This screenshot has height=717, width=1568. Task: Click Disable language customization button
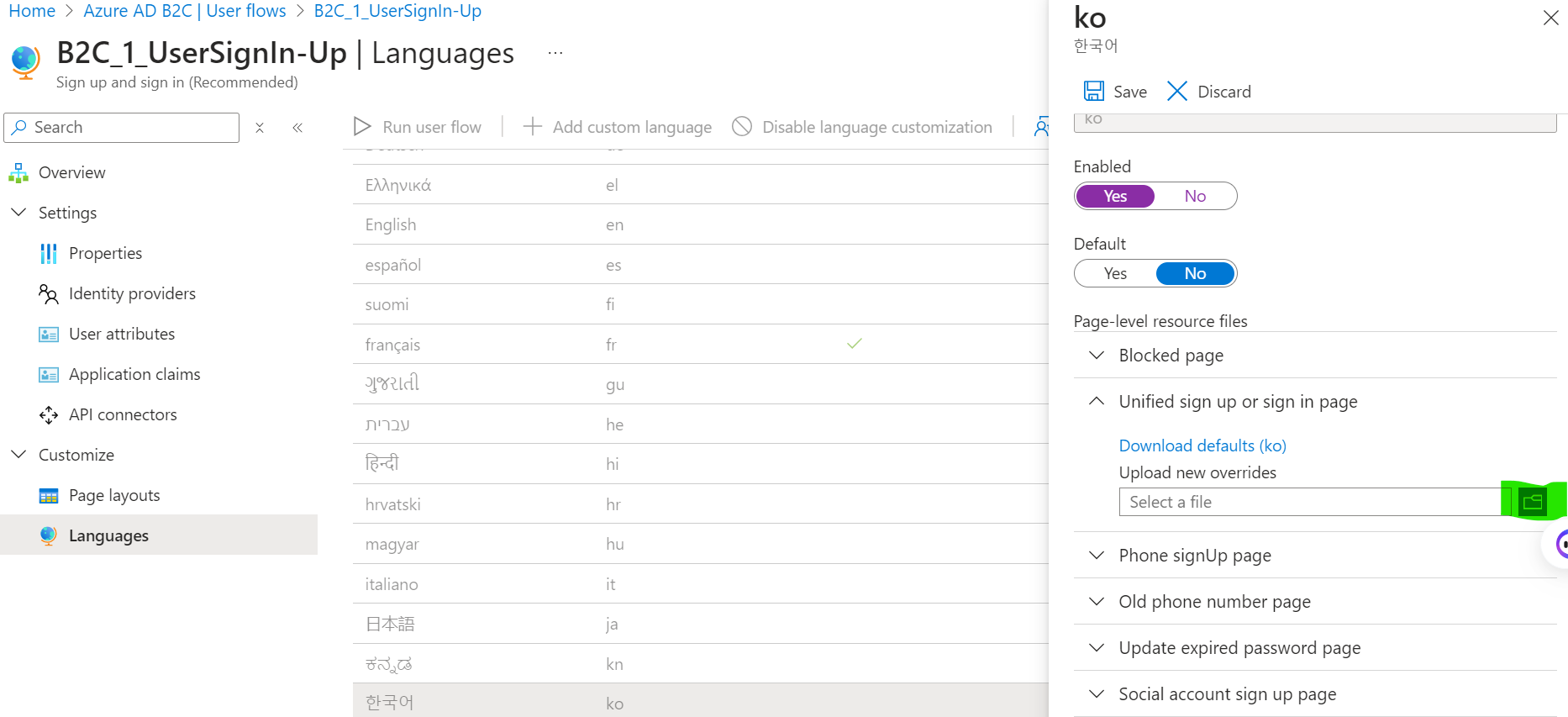[862, 126]
